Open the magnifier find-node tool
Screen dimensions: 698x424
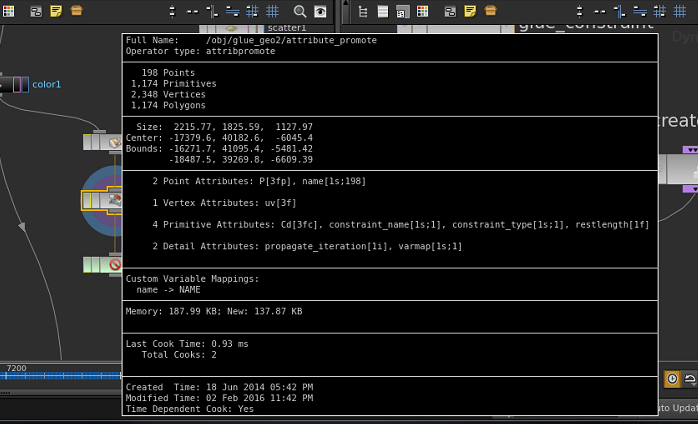(x=300, y=11)
